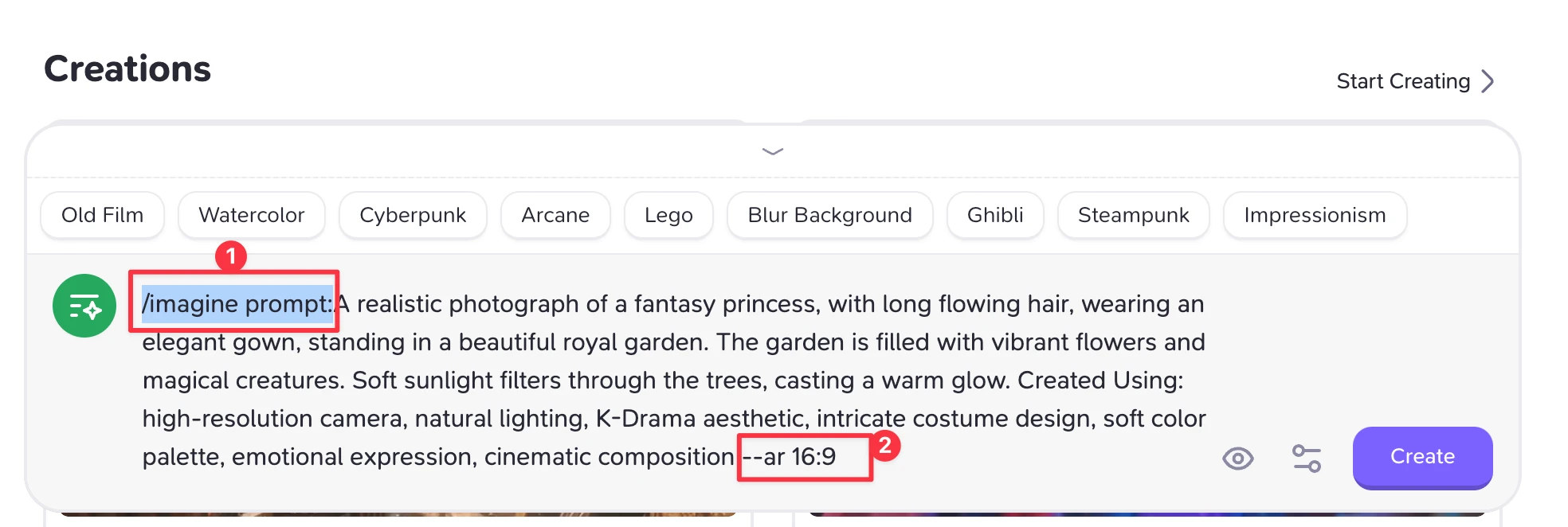Choose the Watercolor style chip
This screenshot has height=527, width=1568.
(x=251, y=215)
